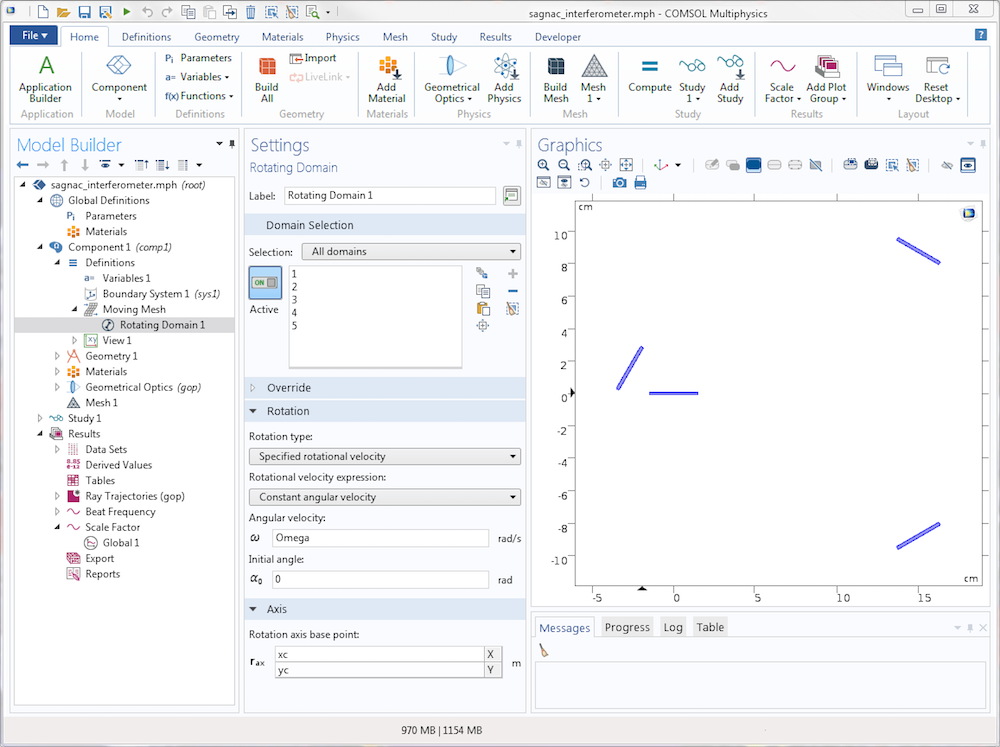Open the Functions dropdown button
The width and height of the screenshot is (1000, 747).
[199, 96]
